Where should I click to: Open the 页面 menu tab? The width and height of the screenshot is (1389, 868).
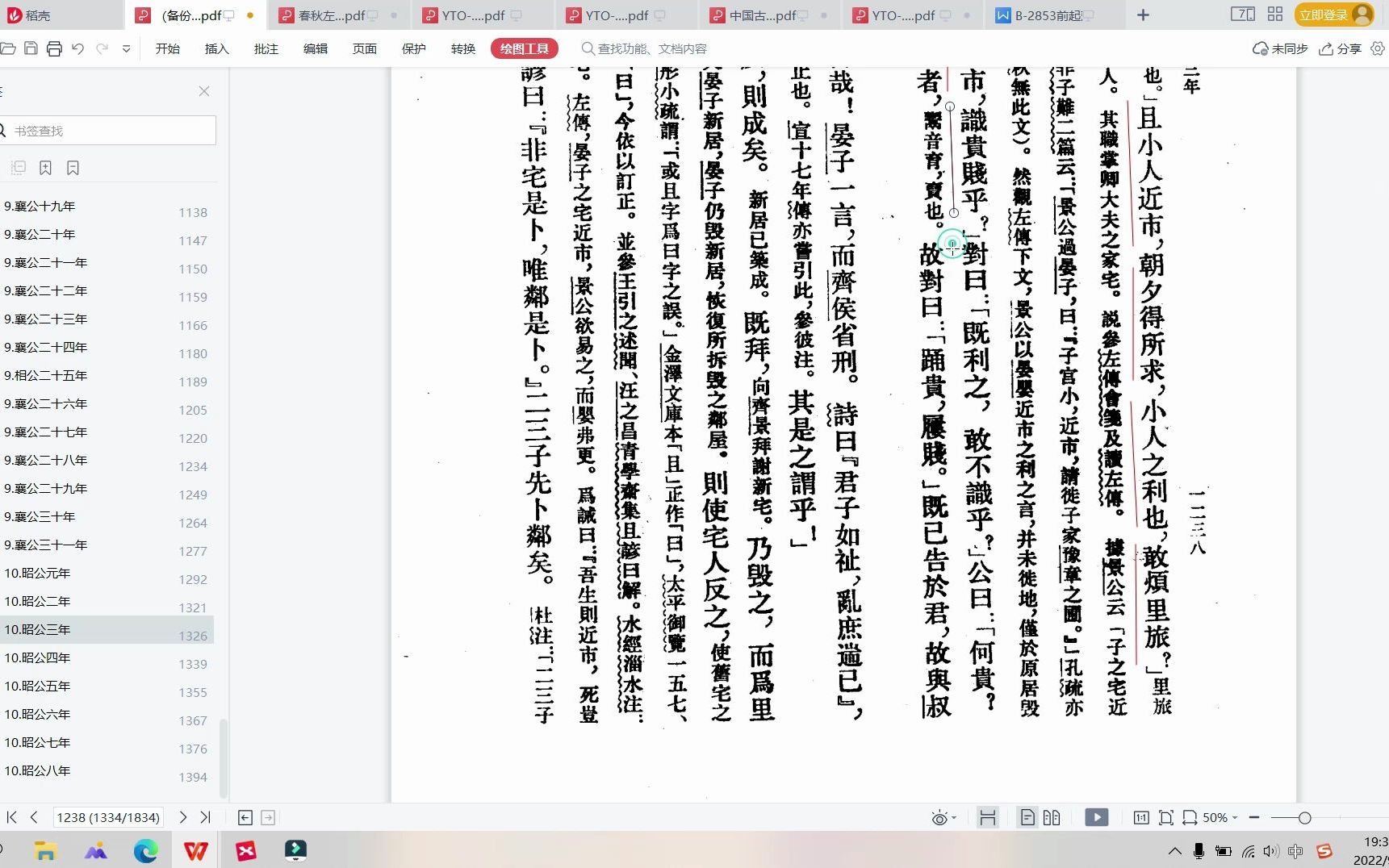pyautogui.click(x=365, y=49)
